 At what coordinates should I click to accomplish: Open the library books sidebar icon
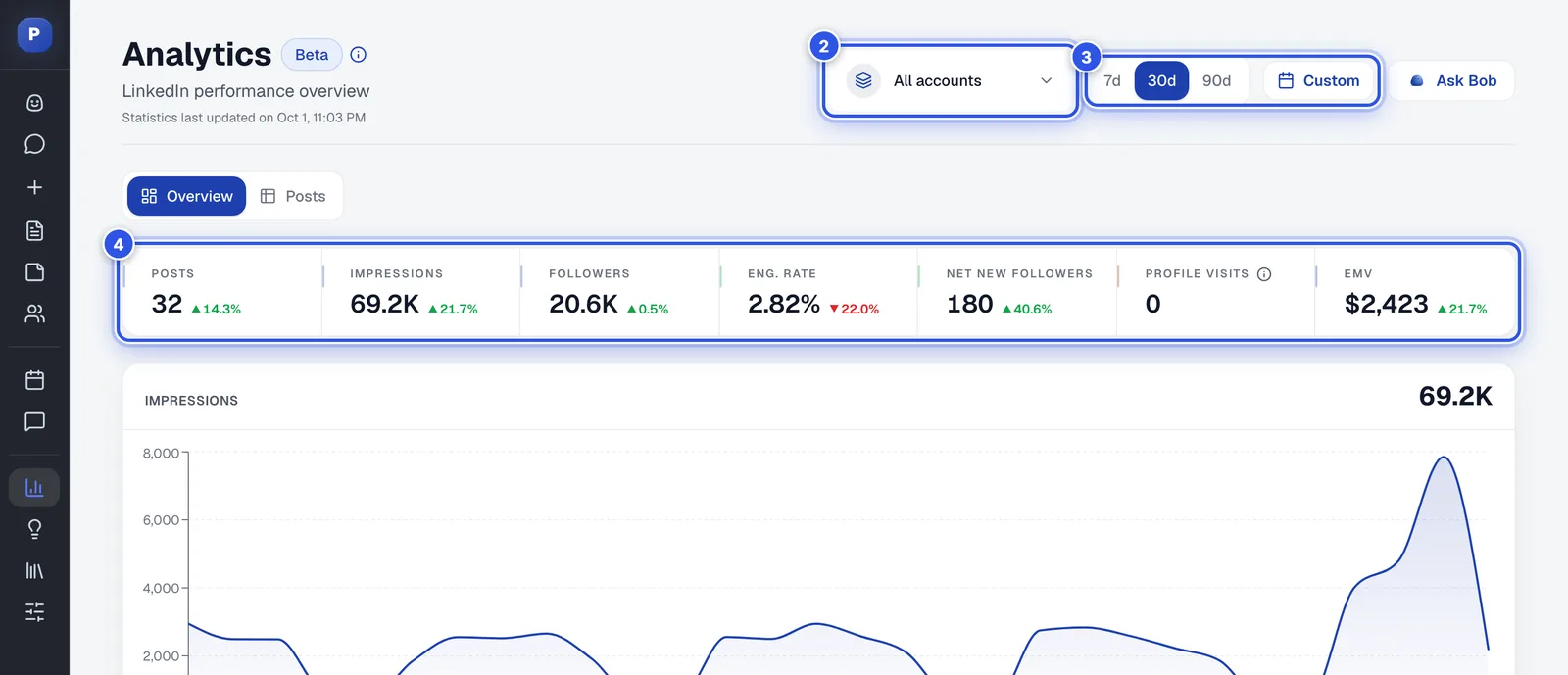[34, 570]
